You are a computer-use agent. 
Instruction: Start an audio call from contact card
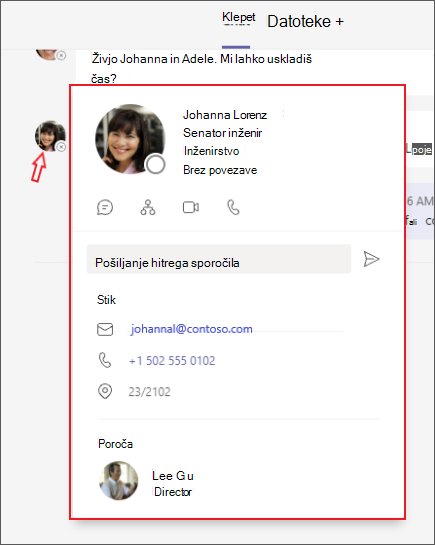pyautogui.click(x=233, y=208)
